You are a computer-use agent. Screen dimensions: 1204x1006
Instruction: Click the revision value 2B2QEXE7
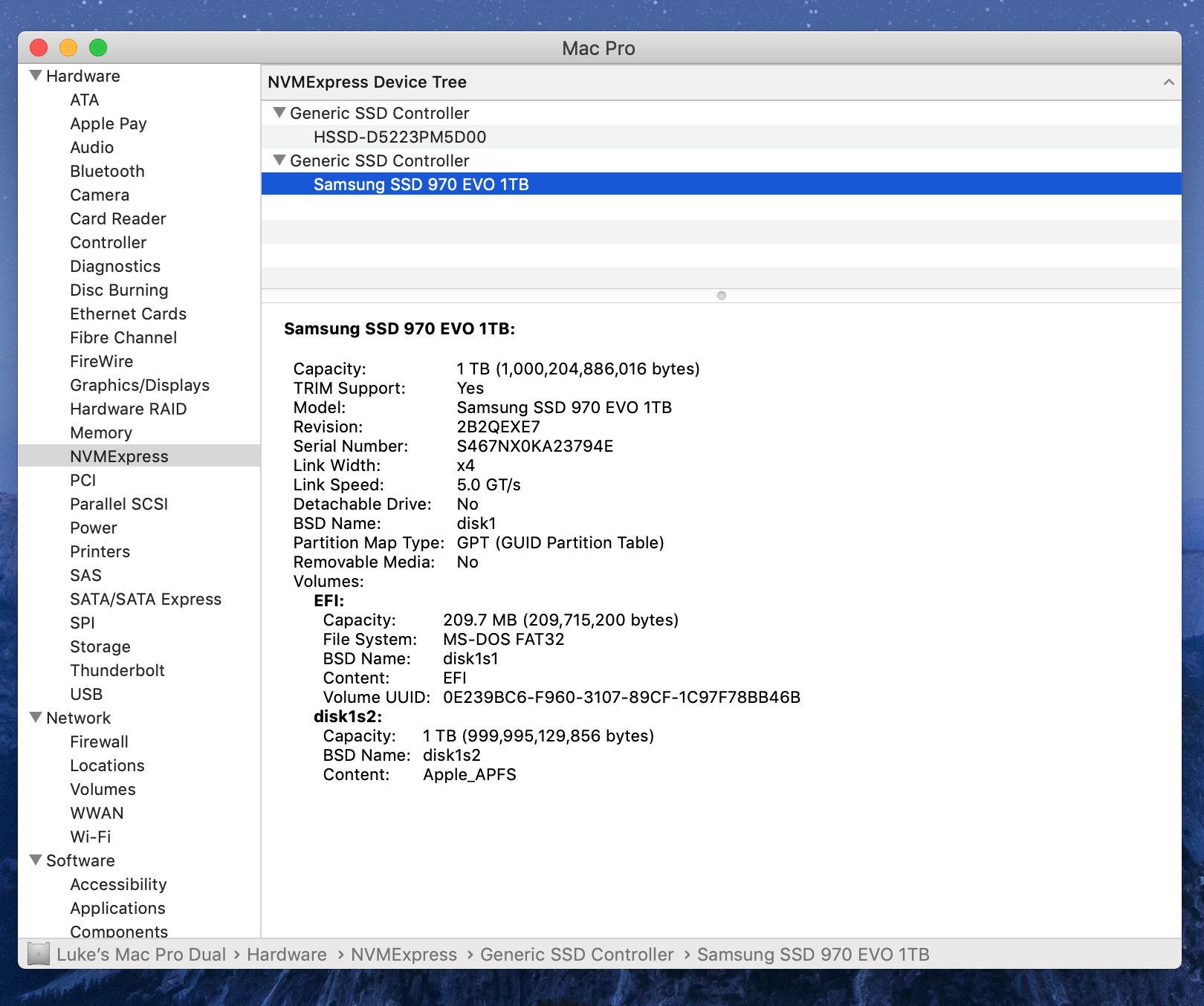coord(499,426)
